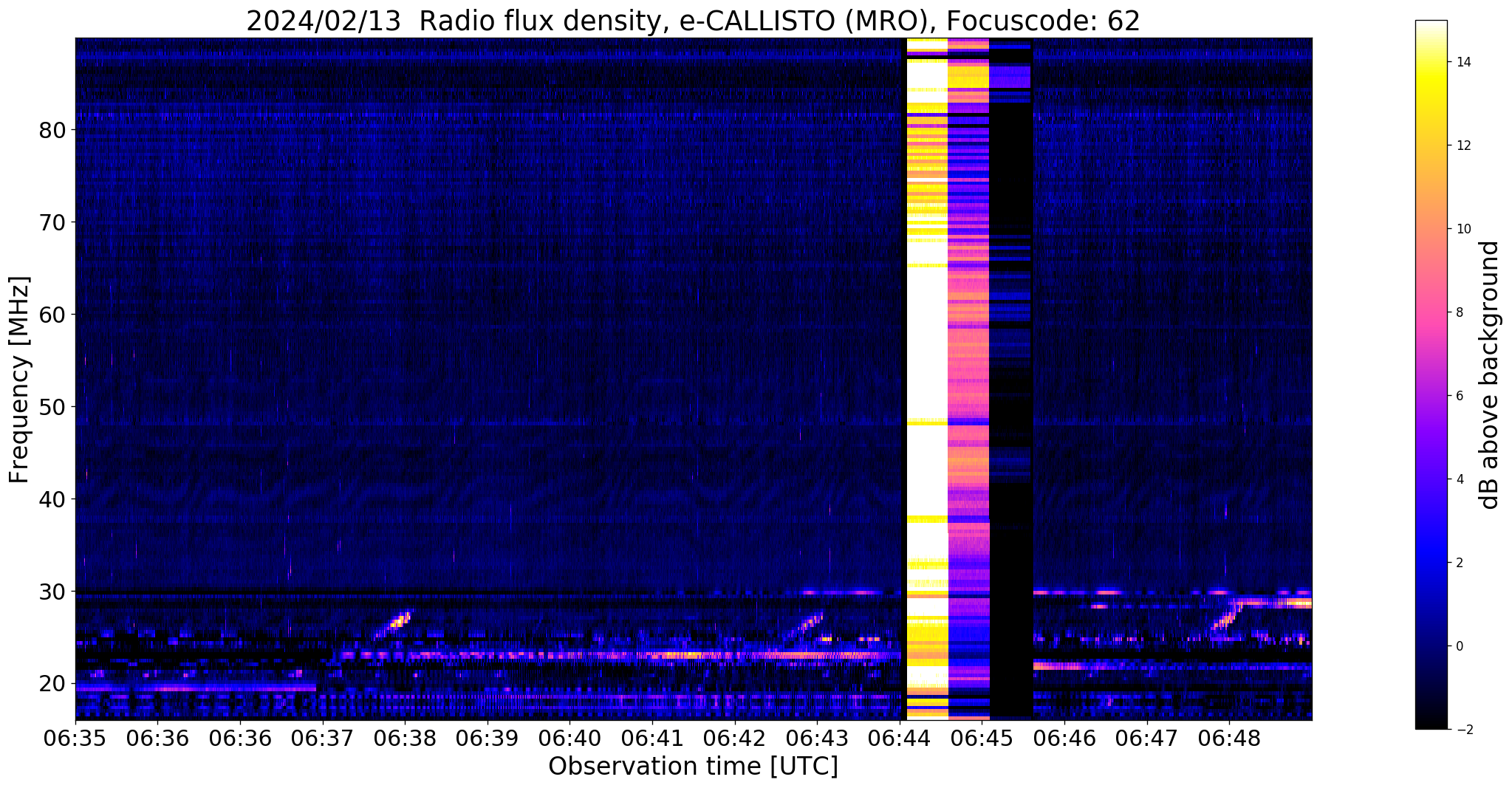Click the colorbar tick value 6

tap(1460, 396)
